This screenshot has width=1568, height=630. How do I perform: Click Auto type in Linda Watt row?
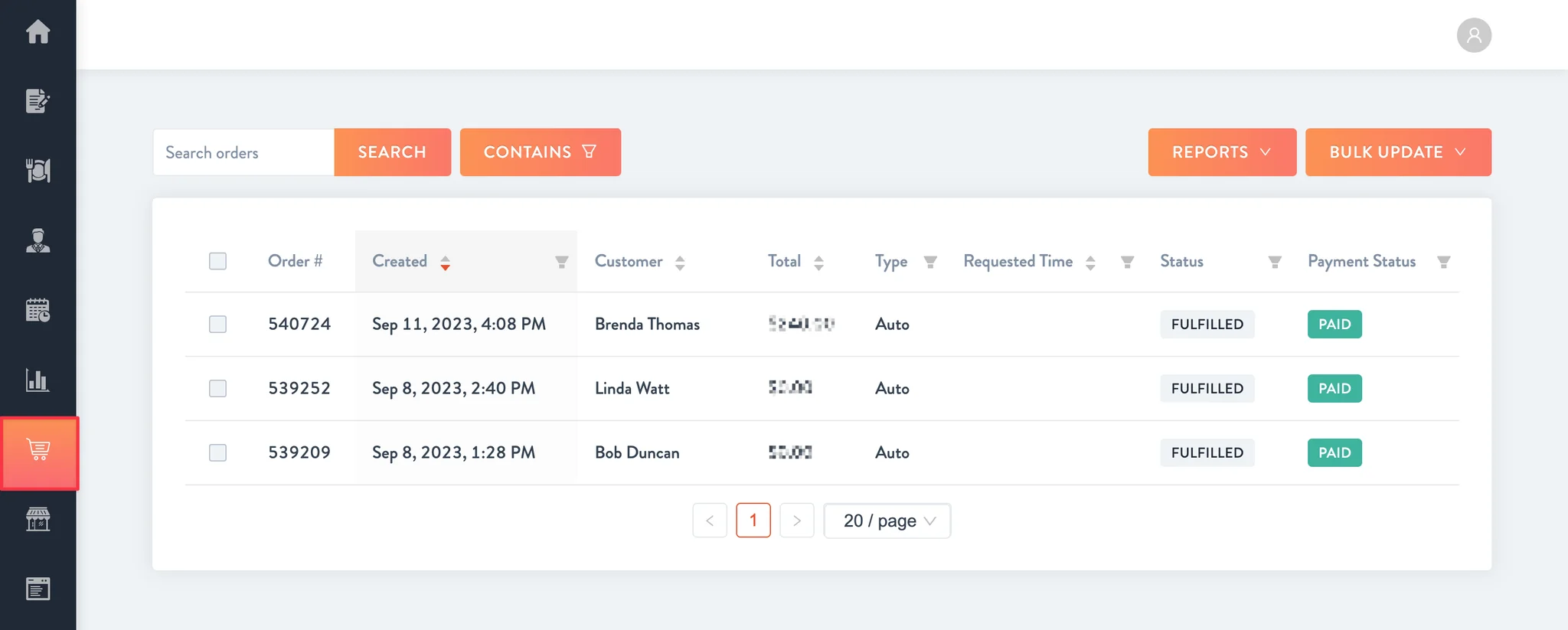(x=892, y=388)
